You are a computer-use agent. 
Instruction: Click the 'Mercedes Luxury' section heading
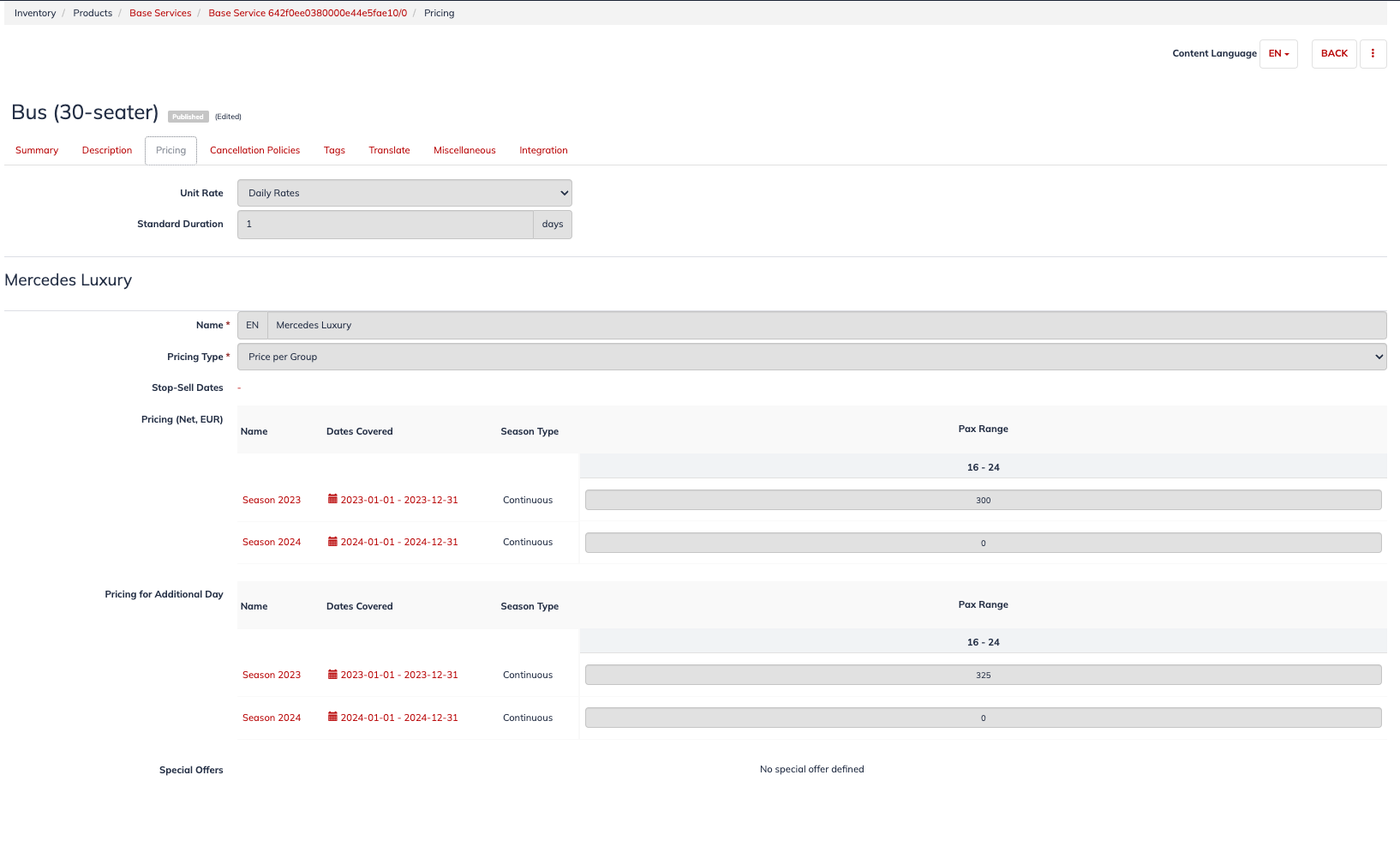(69, 280)
